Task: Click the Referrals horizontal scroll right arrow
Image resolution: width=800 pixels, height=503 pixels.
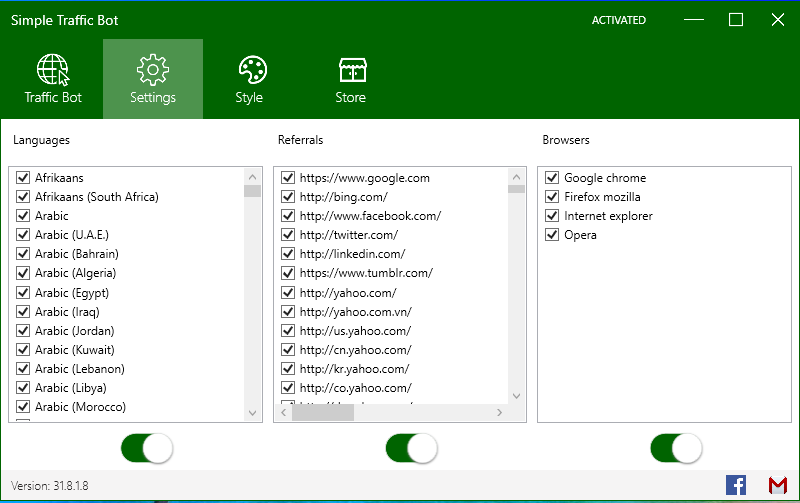Action: (499, 412)
